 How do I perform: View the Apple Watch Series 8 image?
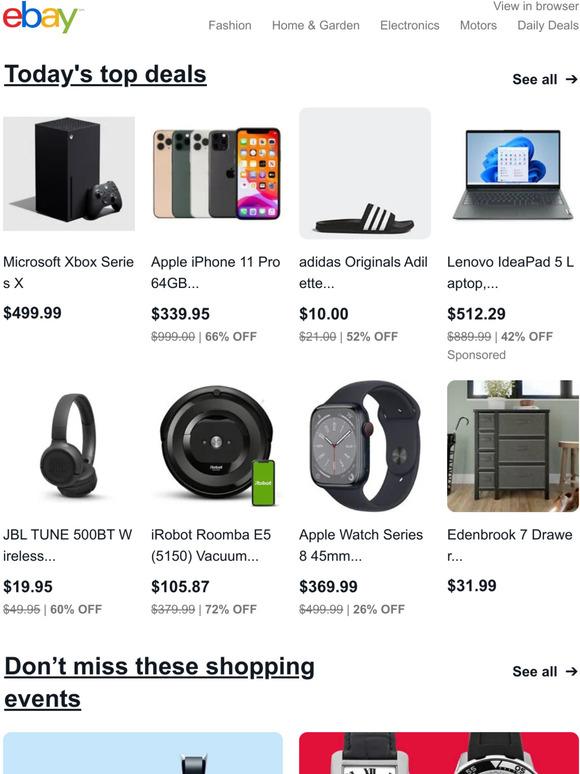[x=365, y=446]
